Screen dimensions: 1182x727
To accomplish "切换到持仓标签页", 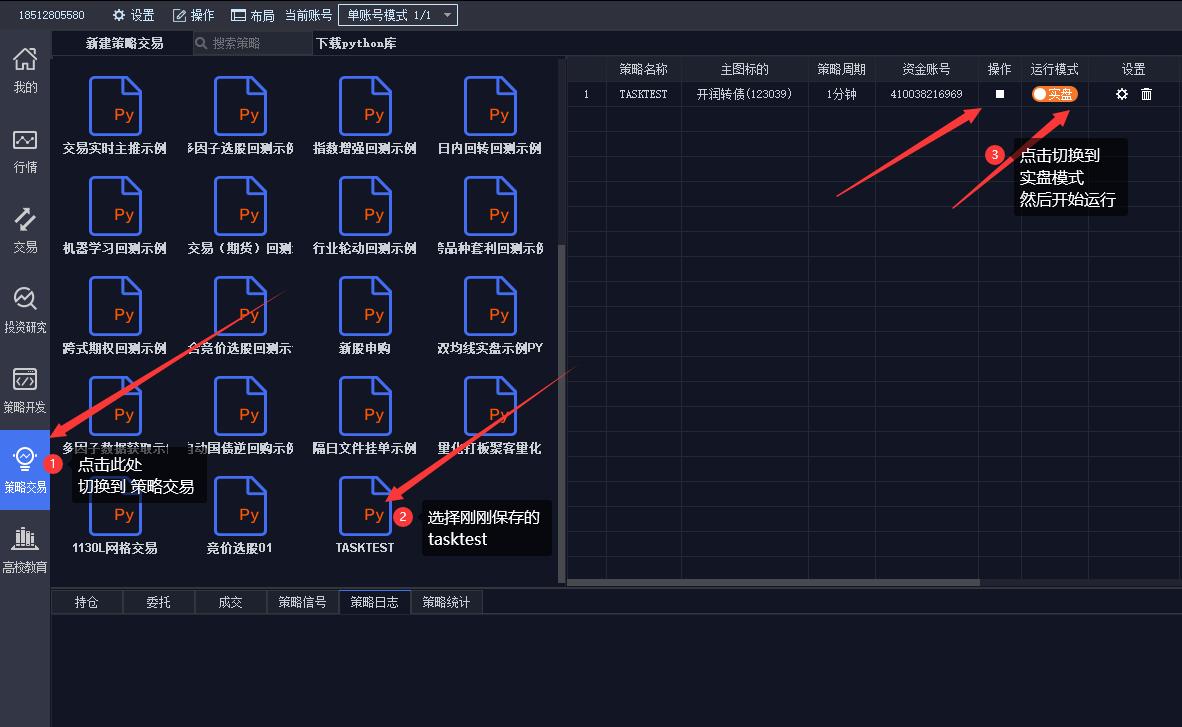I will point(86,602).
